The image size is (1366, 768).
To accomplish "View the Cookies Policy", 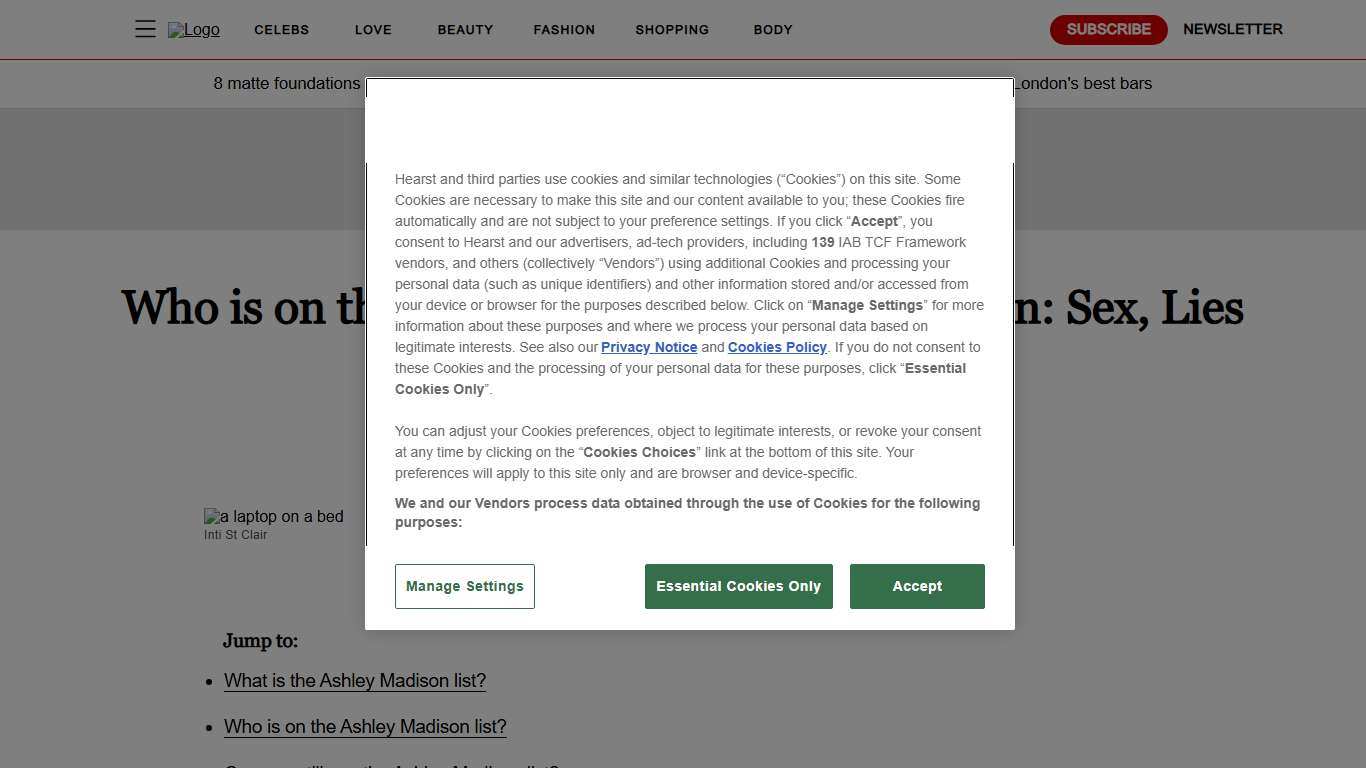I will (777, 347).
